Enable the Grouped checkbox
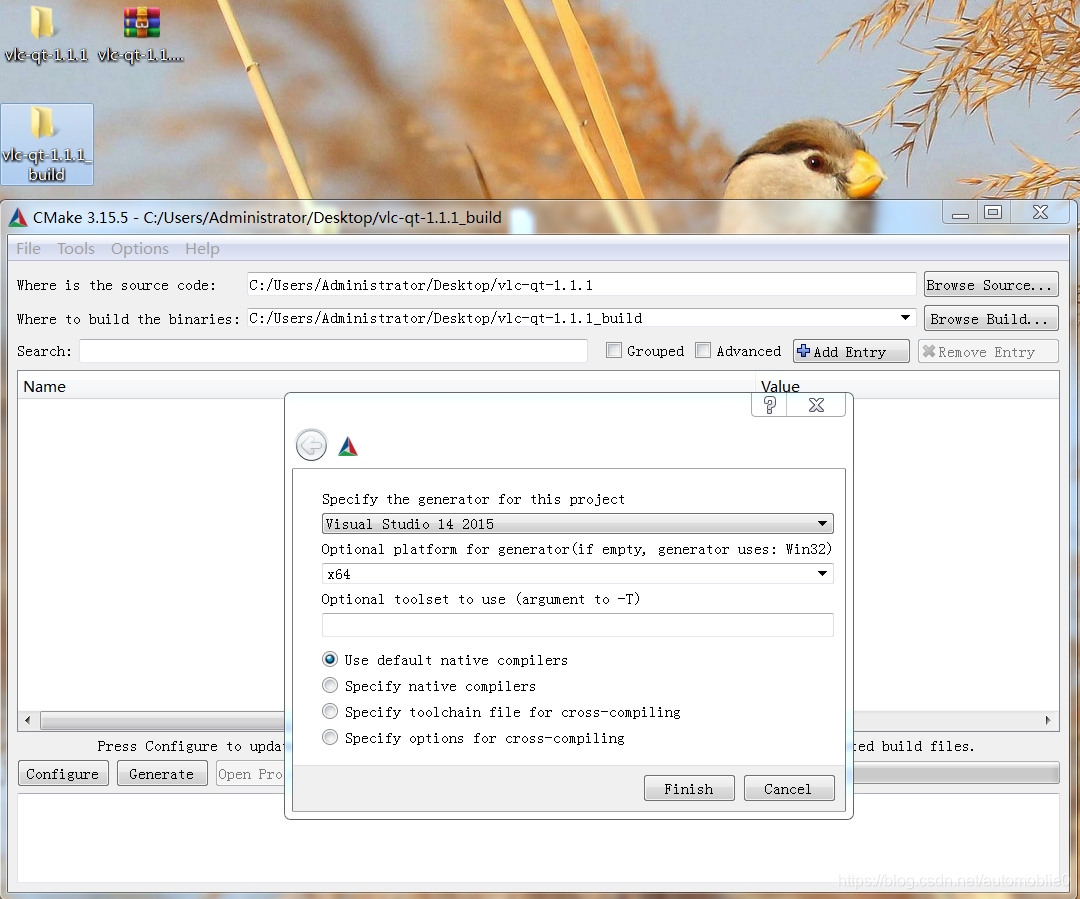The image size is (1080, 899). coord(614,350)
